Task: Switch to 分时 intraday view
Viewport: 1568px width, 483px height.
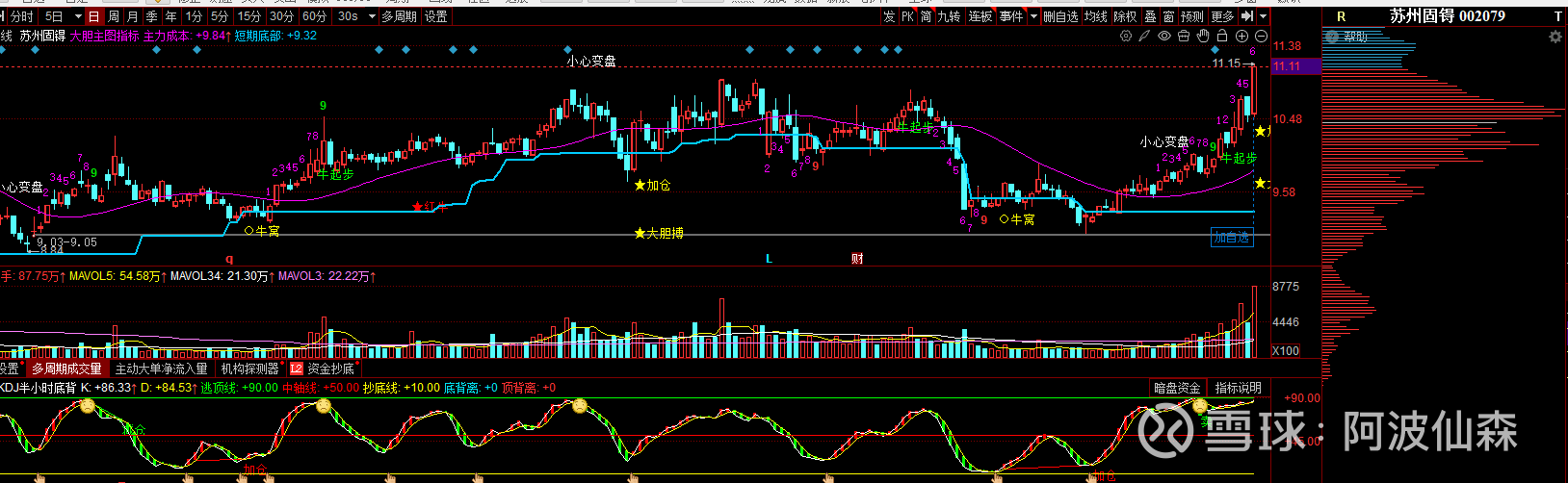Action: (21, 16)
